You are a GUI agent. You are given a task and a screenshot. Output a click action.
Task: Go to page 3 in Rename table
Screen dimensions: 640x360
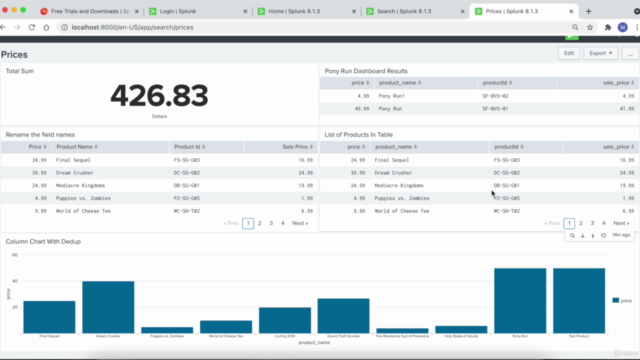pyautogui.click(x=271, y=223)
